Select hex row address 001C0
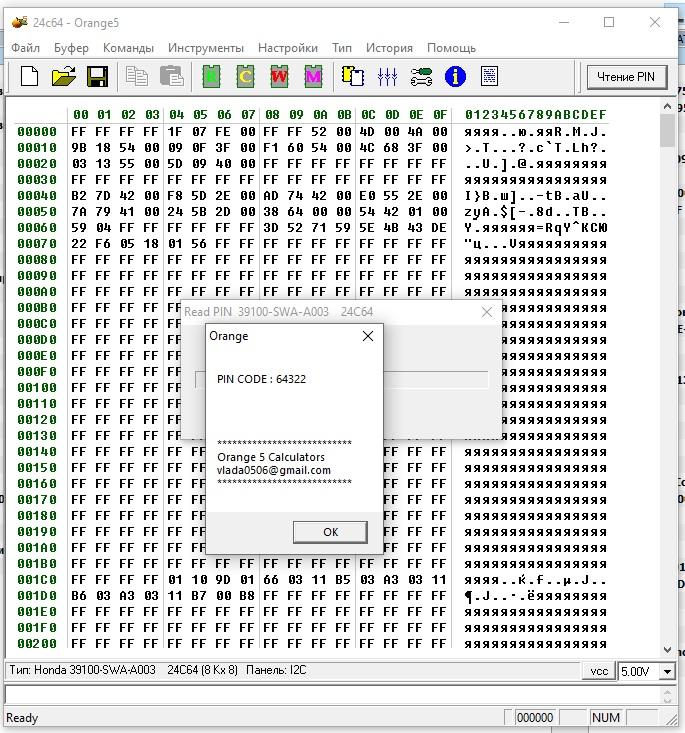Screen dimensions: 685x733 pyautogui.click(x=37, y=580)
